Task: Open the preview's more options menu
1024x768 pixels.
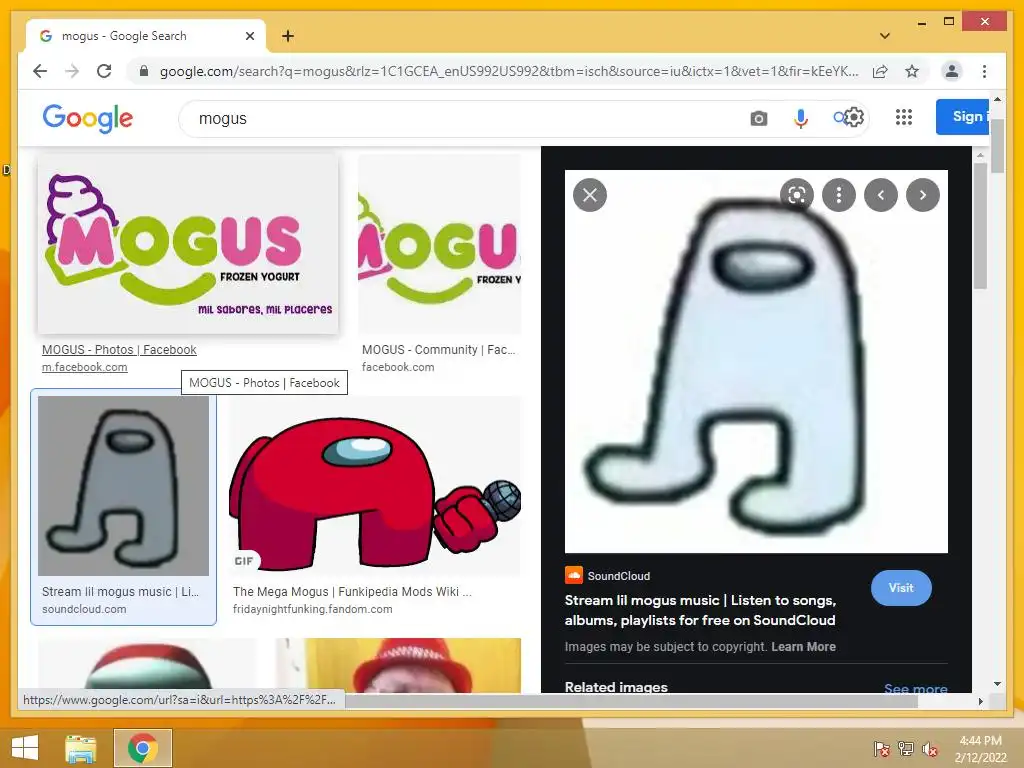Action: coord(839,195)
